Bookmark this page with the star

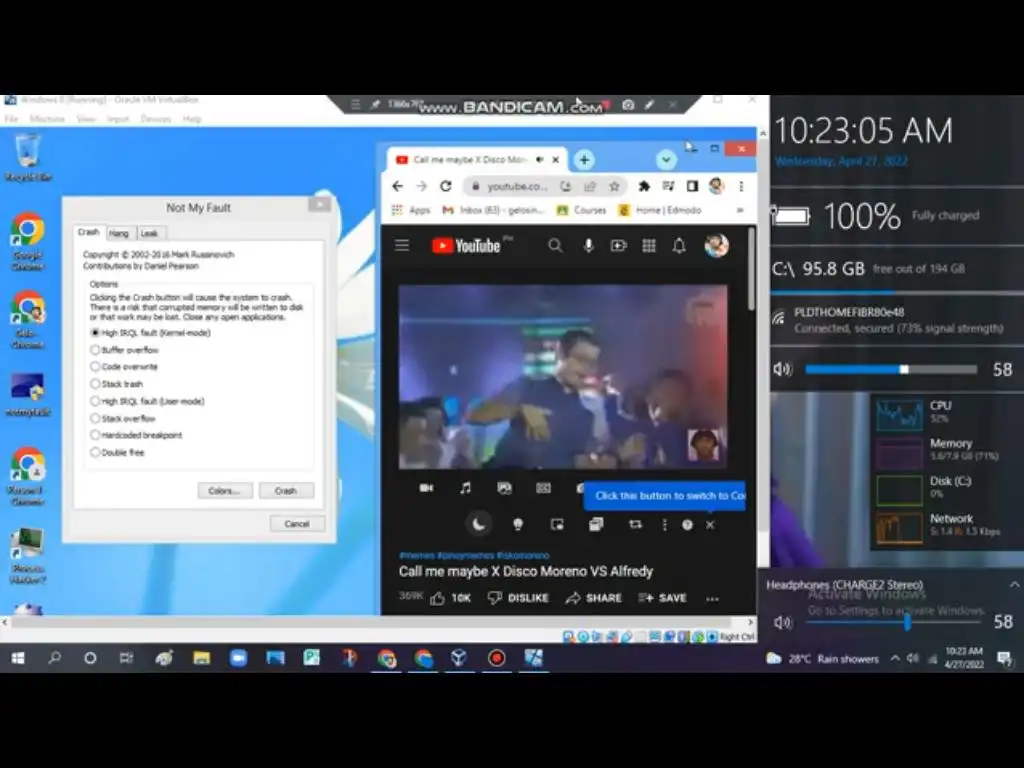614,187
